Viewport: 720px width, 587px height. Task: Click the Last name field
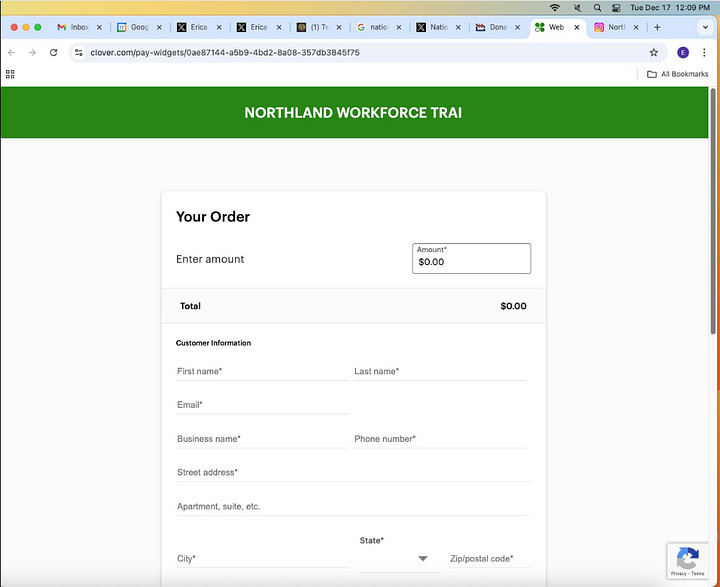click(x=440, y=372)
